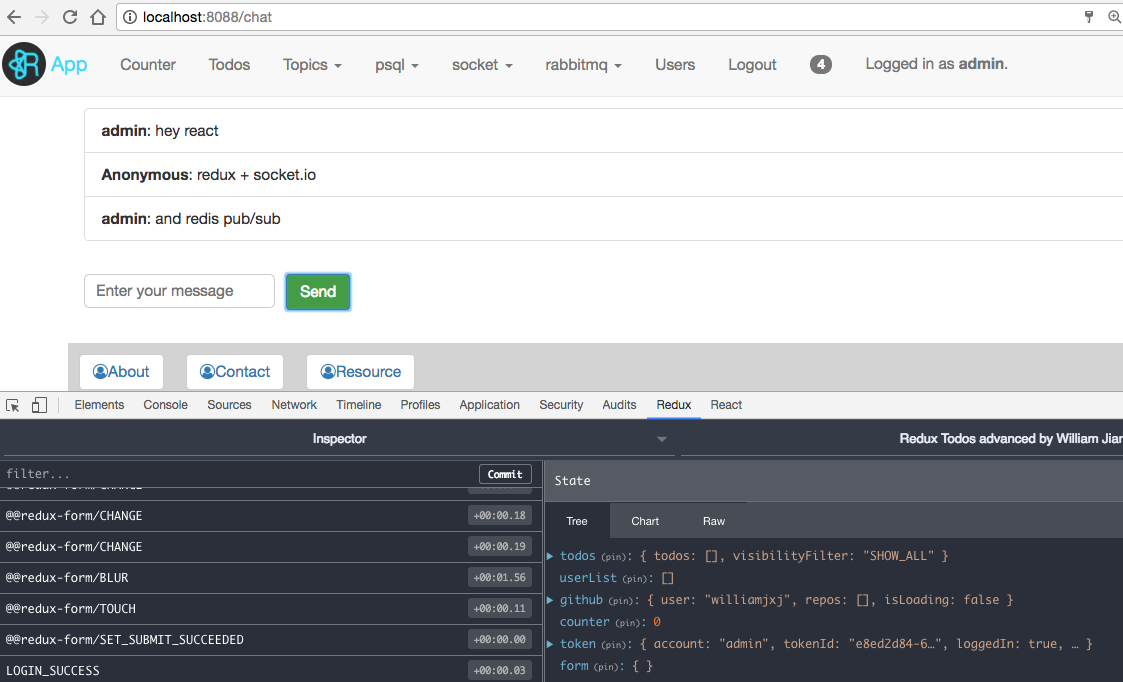The width and height of the screenshot is (1123, 682).
Task: Switch to the Tree state view tab
Action: coord(577,521)
